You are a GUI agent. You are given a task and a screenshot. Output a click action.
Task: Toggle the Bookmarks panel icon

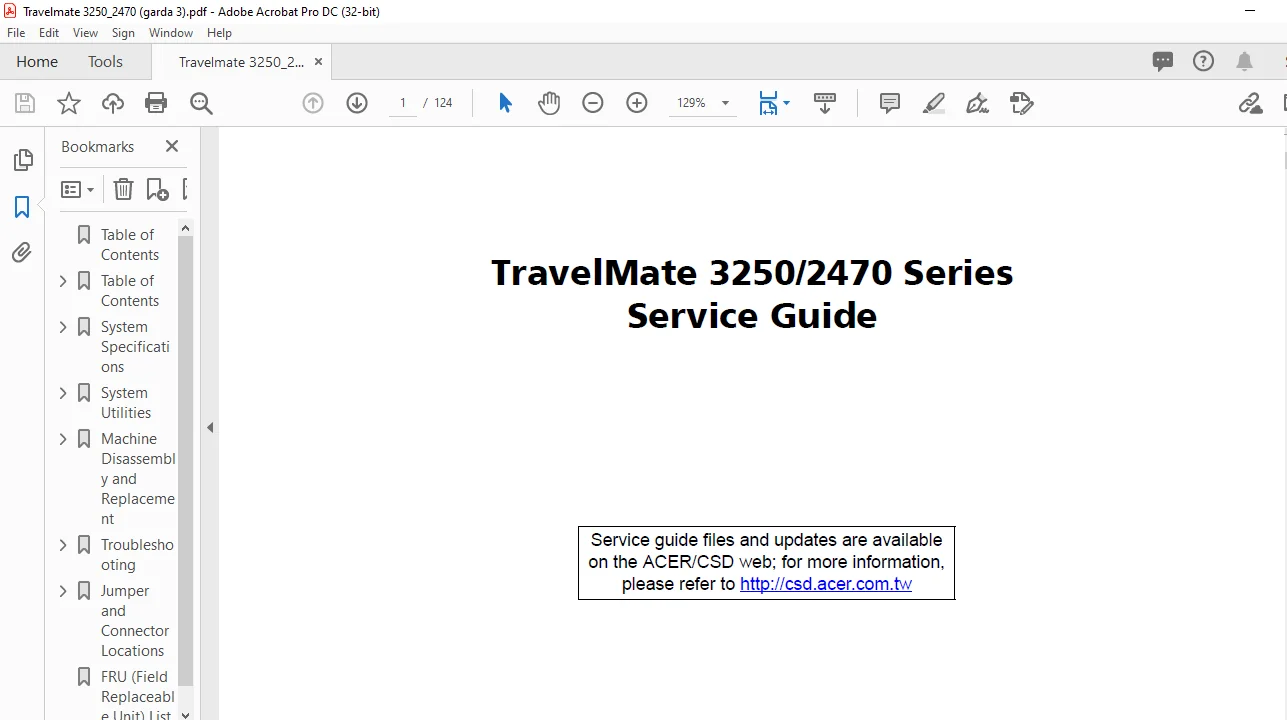22,207
